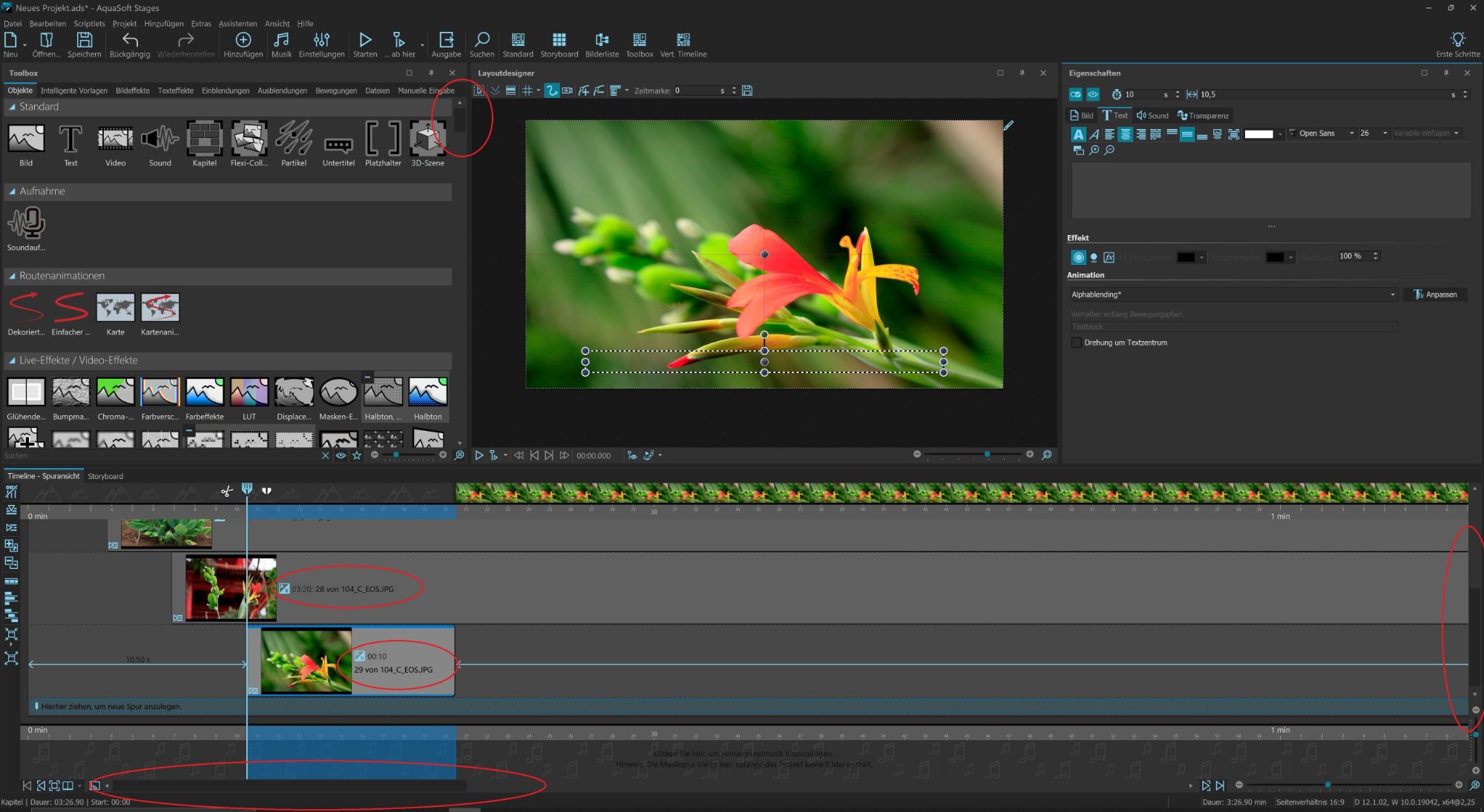Switch to the Storyboard timeline tab
Image resolution: width=1484 pixels, height=812 pixels.
tap(105, 476)
